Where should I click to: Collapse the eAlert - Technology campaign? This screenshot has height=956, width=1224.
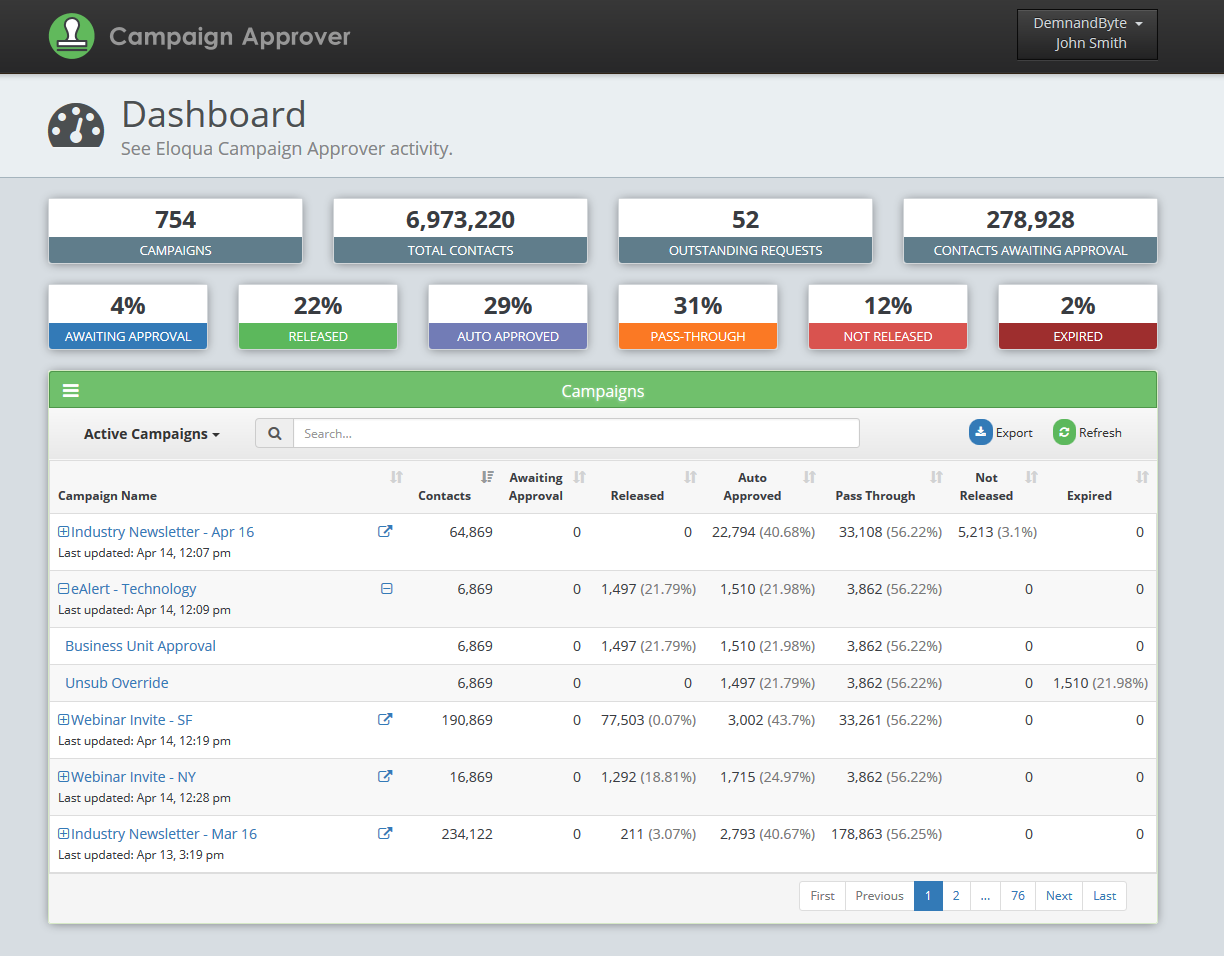[62, 589]
